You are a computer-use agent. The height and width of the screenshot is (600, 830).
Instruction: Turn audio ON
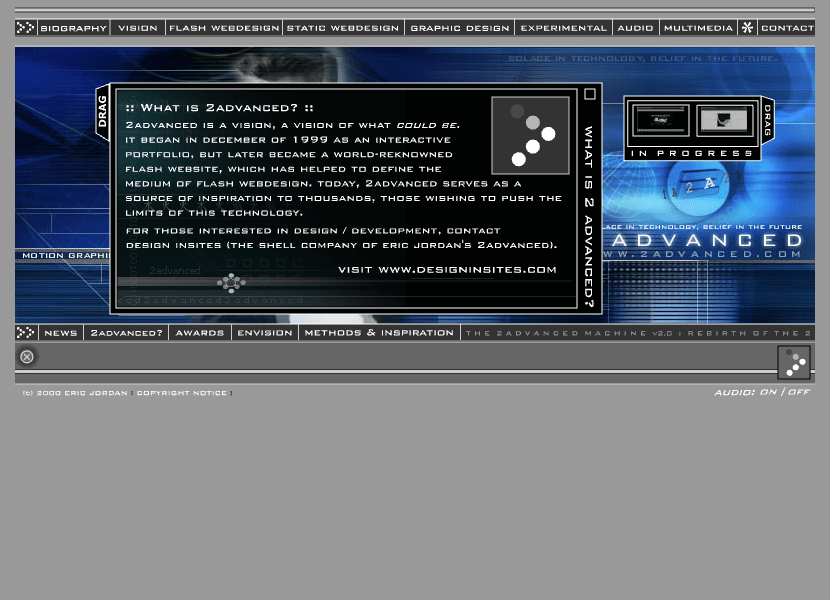[x=768, y=392]
